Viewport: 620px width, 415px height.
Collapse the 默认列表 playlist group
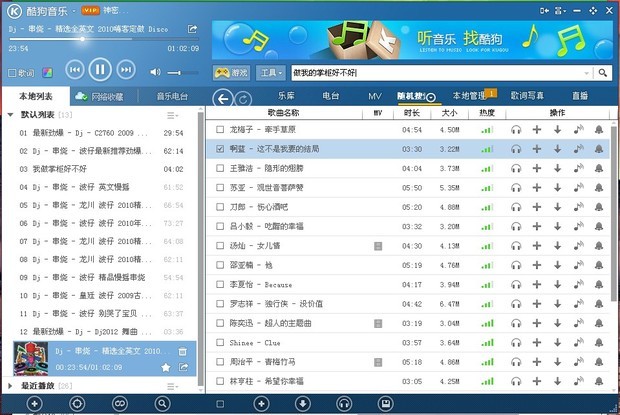(10, 115)
